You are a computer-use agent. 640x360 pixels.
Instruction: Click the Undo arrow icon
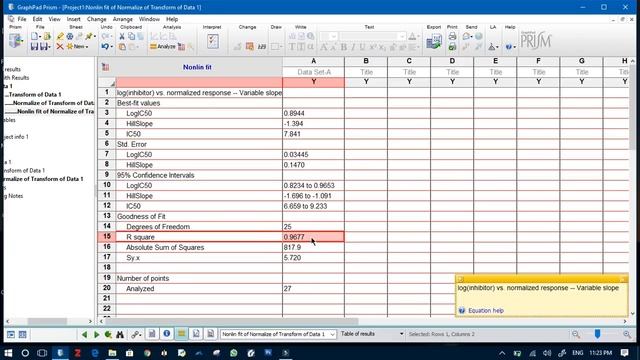pos(105,47)
